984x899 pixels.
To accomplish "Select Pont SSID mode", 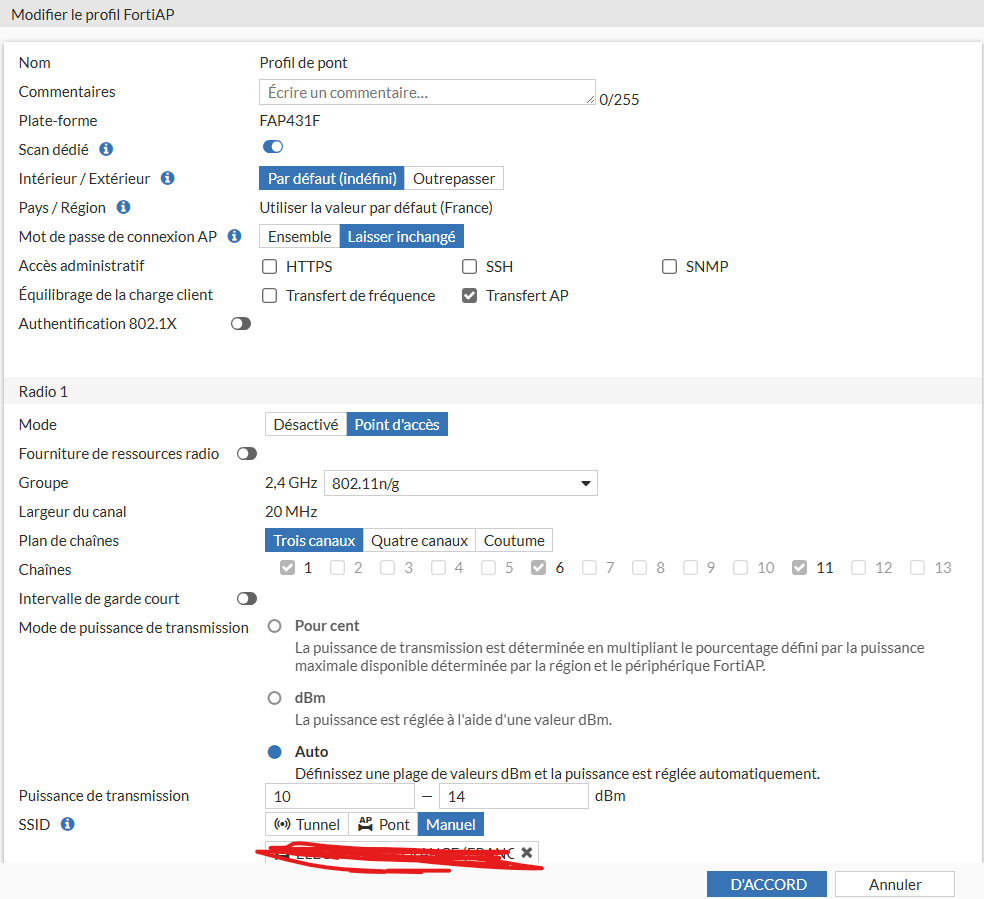I will (x=384, y=824).
